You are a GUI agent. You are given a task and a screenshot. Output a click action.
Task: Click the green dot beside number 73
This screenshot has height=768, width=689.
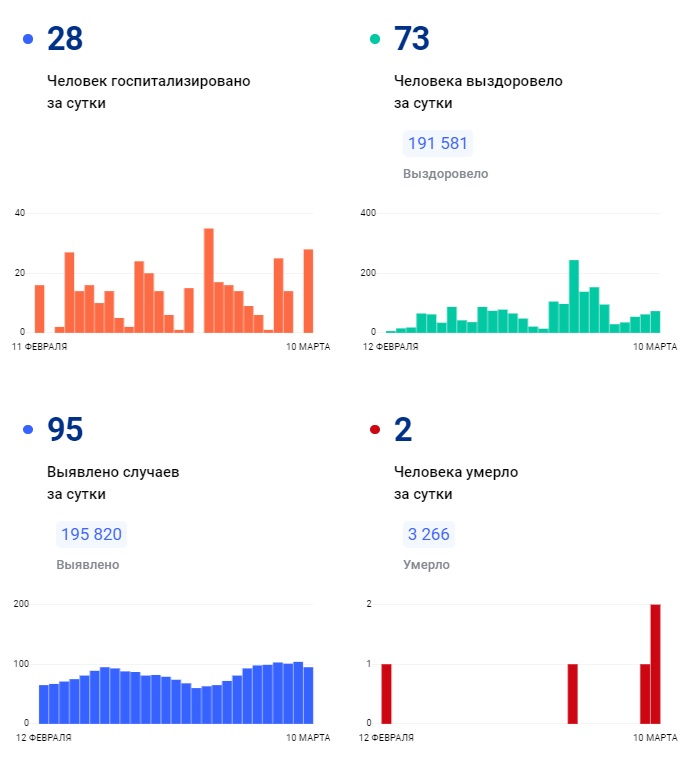375,39
